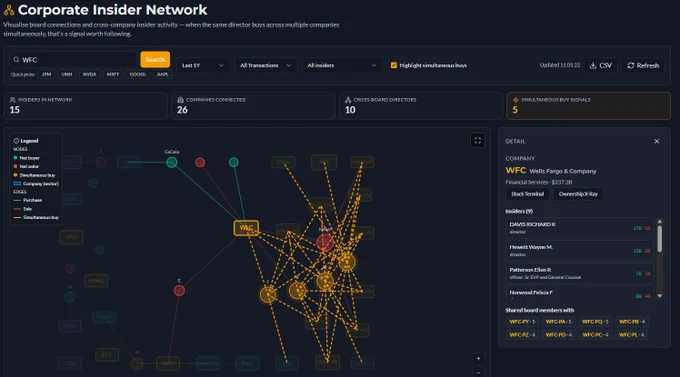Select insider Hewett Wayne M.
The height and width of the screenshot is (377, 680).
tap(579, 250)
